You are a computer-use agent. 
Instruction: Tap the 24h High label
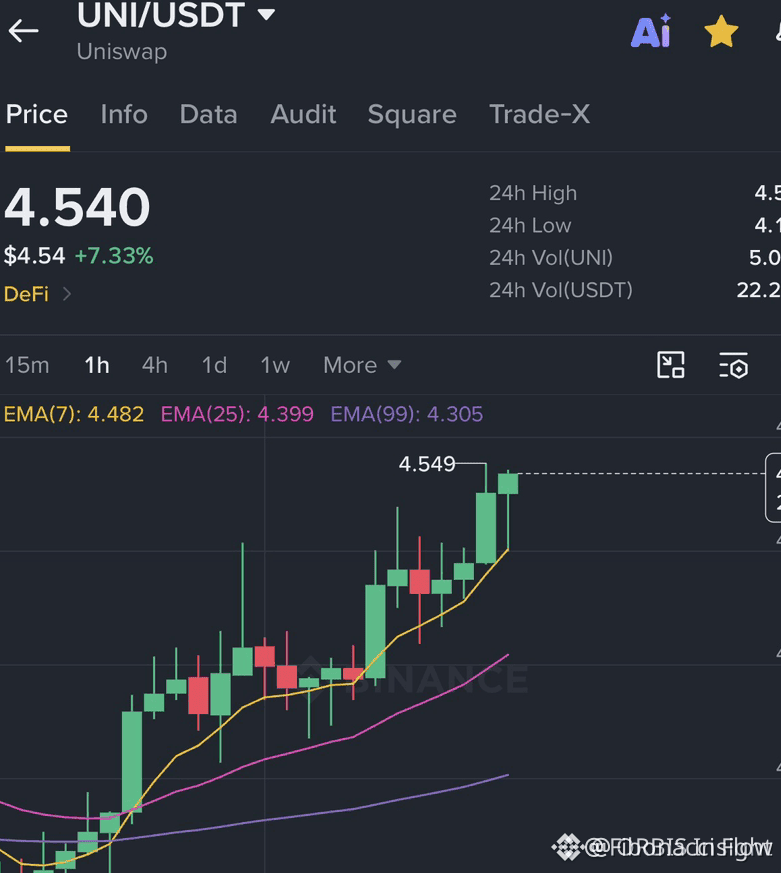pos(533,193)
